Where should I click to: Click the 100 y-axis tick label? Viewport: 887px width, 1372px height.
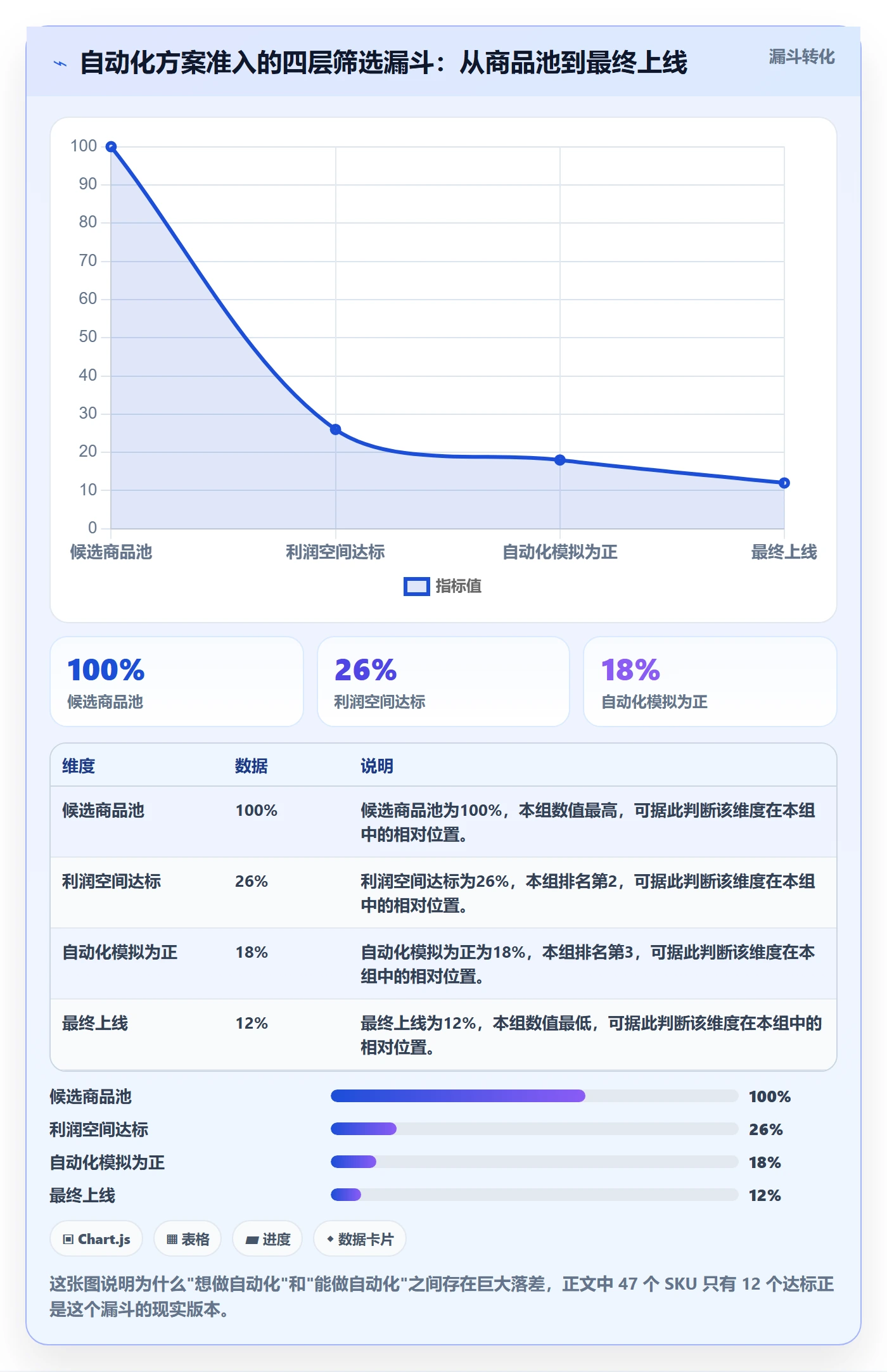point(84,146)
